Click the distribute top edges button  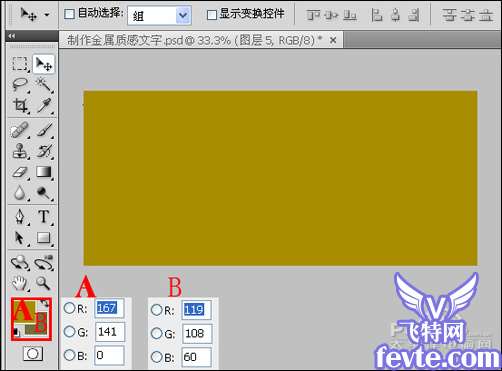tap(449, 15)
